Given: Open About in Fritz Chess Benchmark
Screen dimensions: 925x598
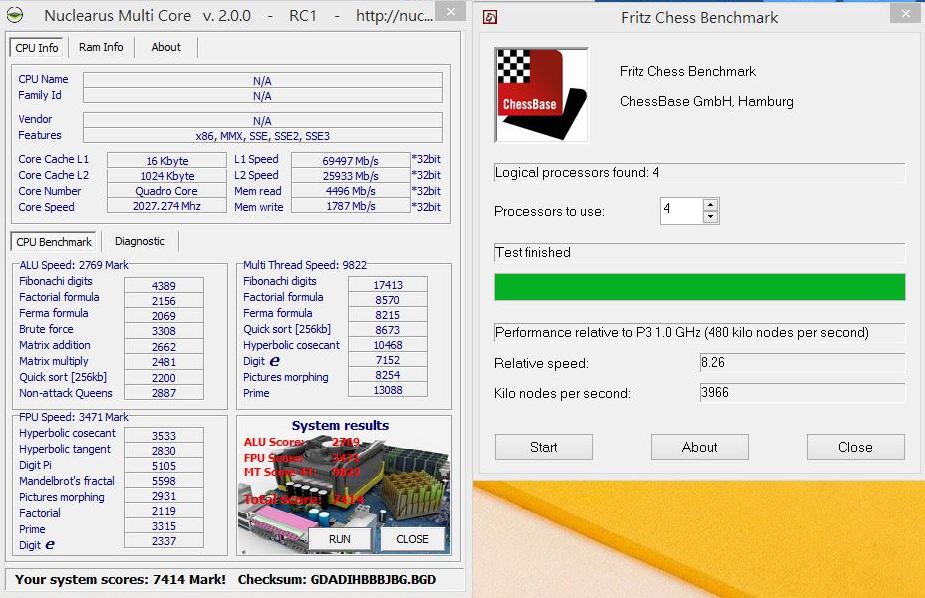Looking at the screenshot, I should click(x=700, y=447).
